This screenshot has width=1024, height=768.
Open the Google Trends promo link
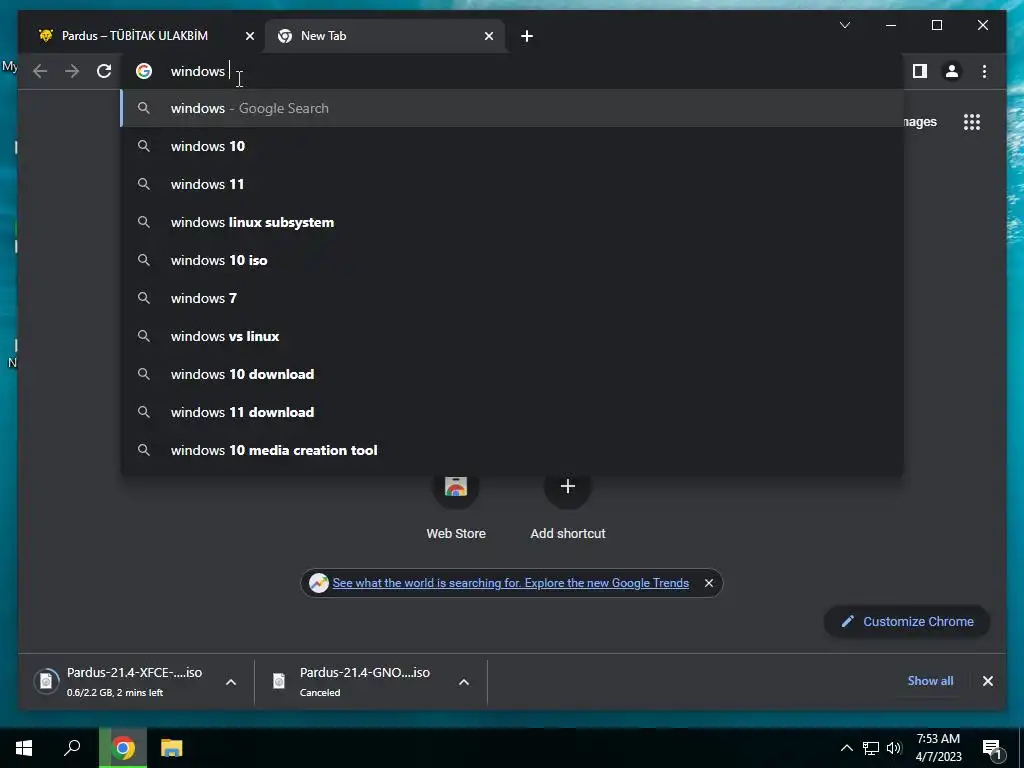(510, 583)
